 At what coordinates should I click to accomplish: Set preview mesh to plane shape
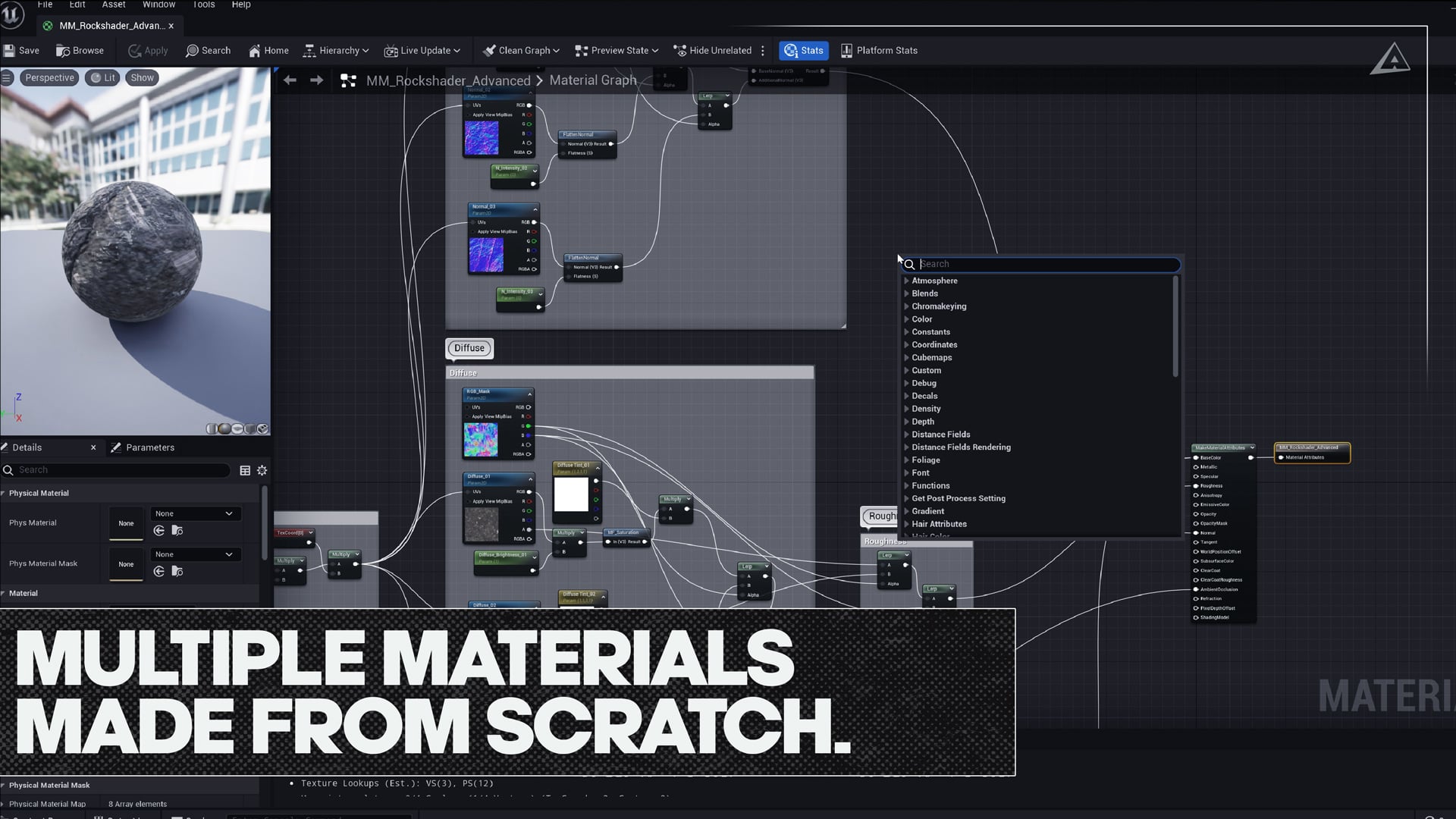(237, 429)
